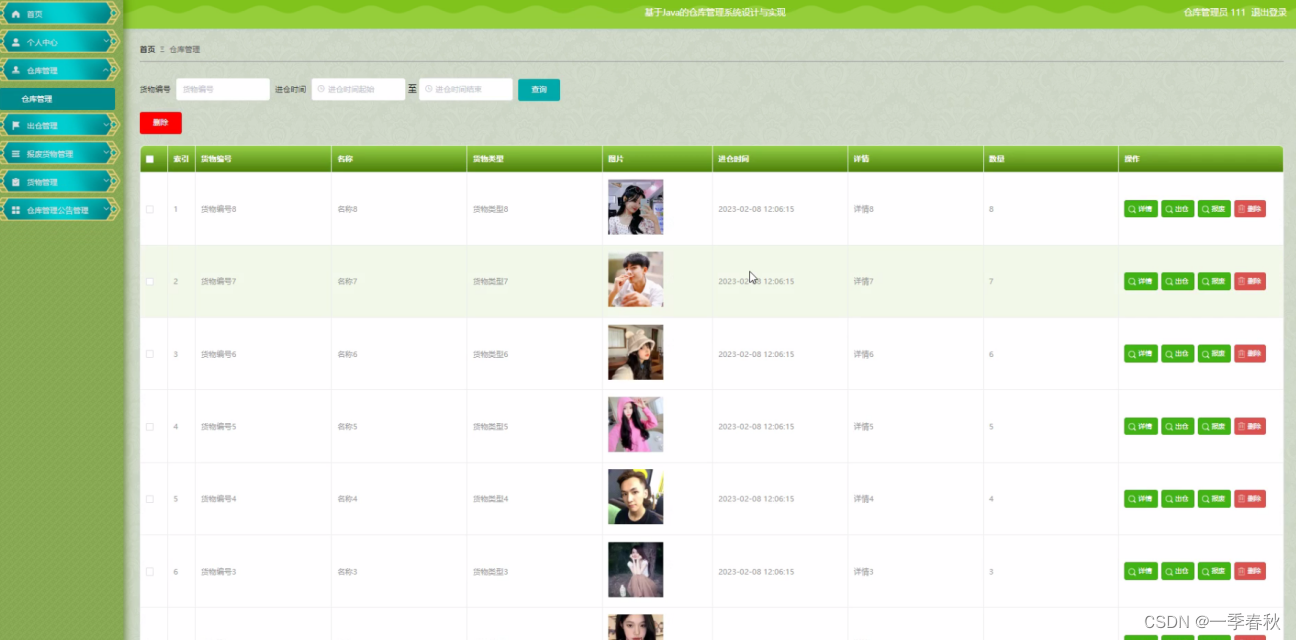Go to 首页 via the breadcrumb
Viewport: 1296px width, 640px height.
tap(147, 49)
